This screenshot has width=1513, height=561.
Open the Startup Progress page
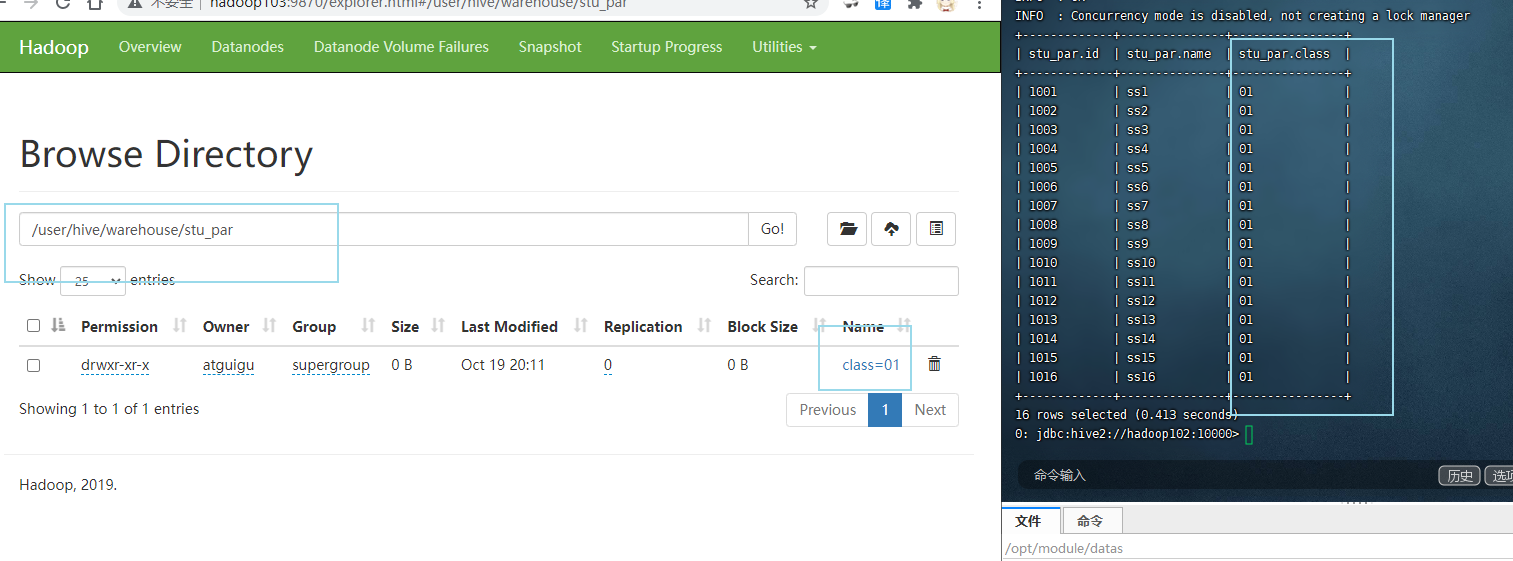[x=667, y=47]
